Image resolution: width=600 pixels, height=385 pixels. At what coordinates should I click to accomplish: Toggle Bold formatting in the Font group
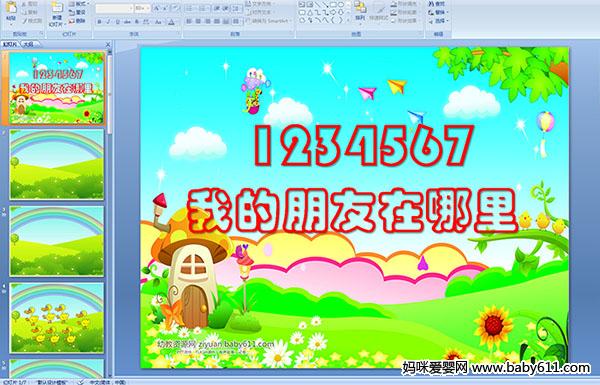coord(99,22)
